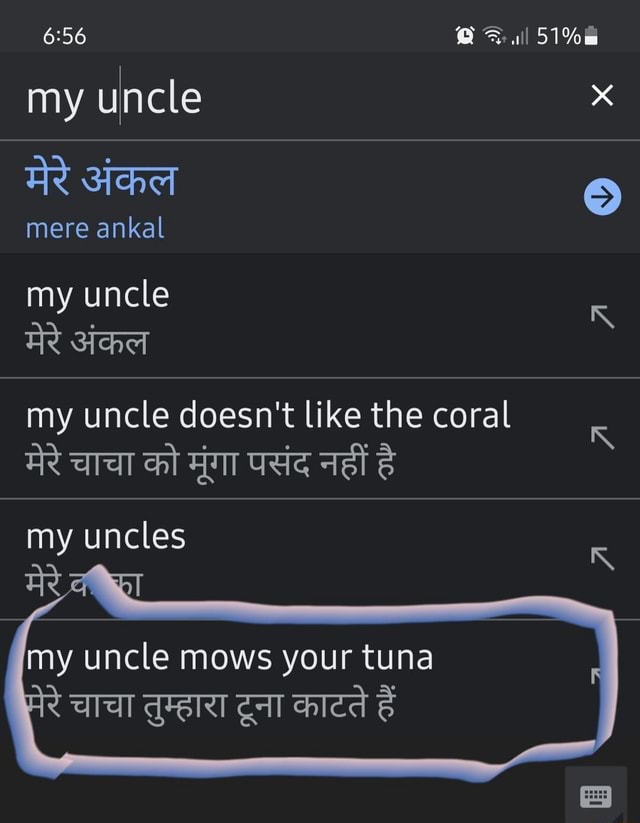Select the 'my uncles' suggestion row

point(108,538)
